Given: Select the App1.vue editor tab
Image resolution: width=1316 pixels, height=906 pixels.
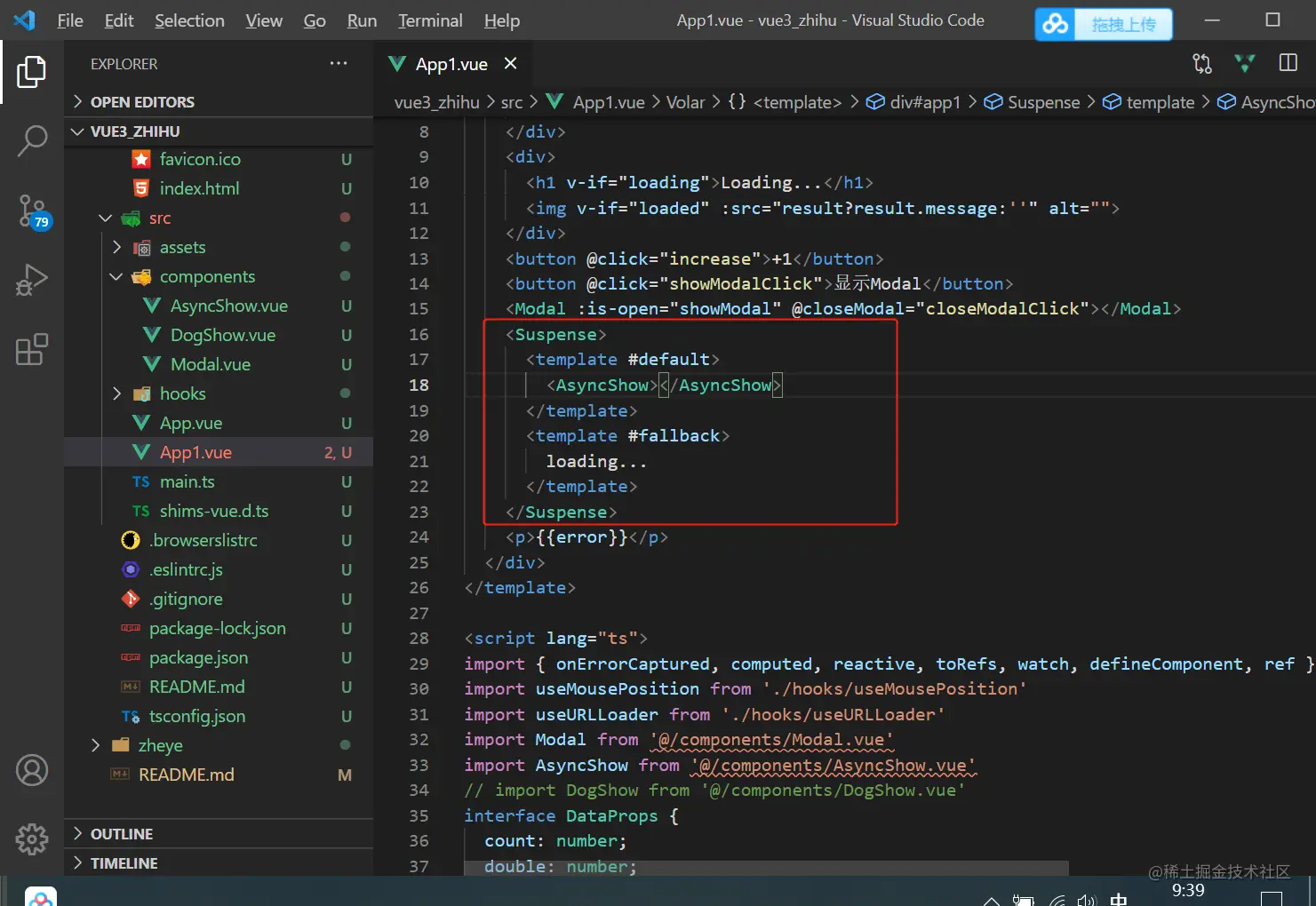Looking at the screenshot, I should (451, 64).
